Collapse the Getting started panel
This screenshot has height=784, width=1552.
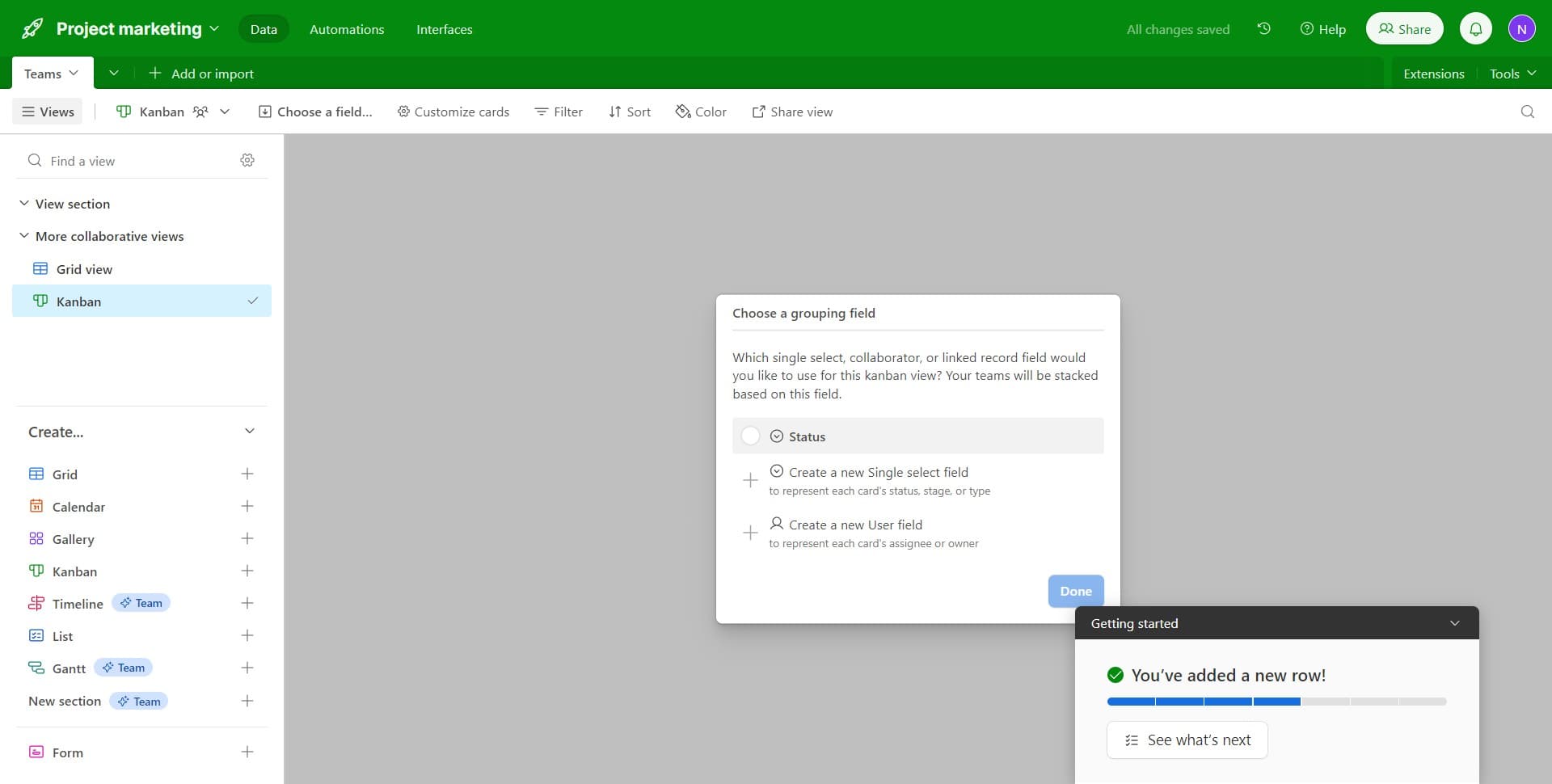pyautogui.click(x=1455, y=622)
